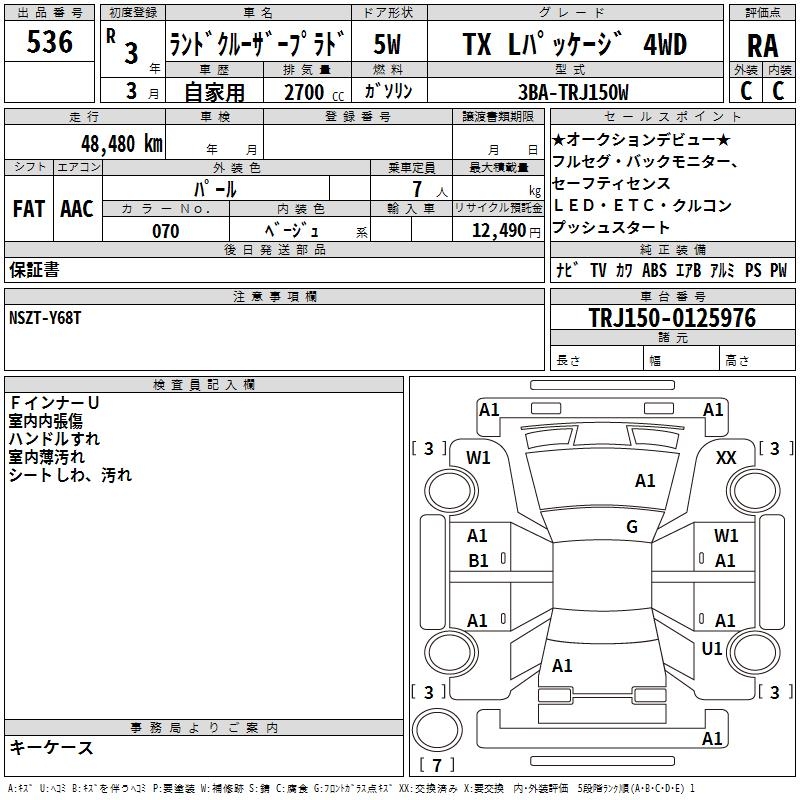Viewport: 800px width, 800px height.
Task: Click the B1 damage mark on the diagram
Action: (478, 561)
